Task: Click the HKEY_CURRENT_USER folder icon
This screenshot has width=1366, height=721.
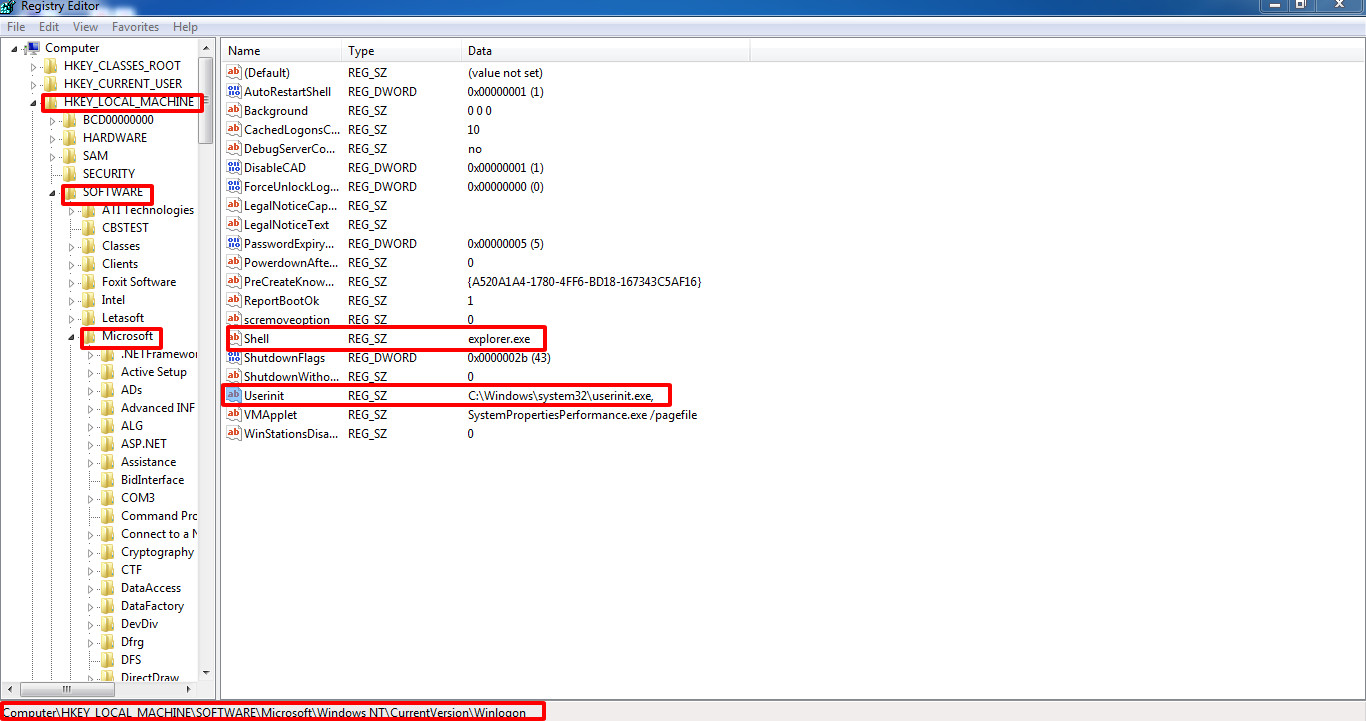Action: click(51, 84)
